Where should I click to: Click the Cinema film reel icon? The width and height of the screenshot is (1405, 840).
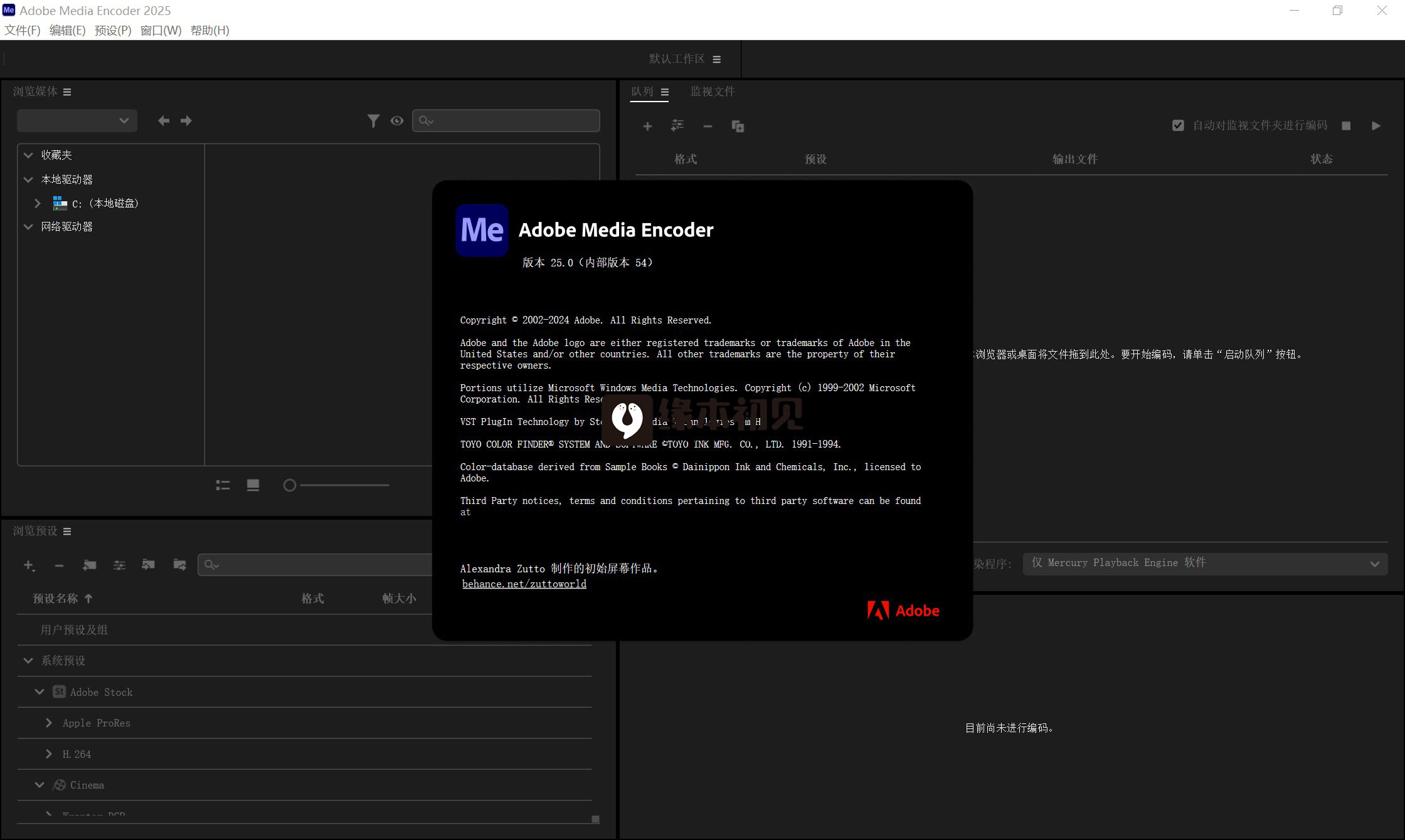pyautogui.click(x=60, y=785)
